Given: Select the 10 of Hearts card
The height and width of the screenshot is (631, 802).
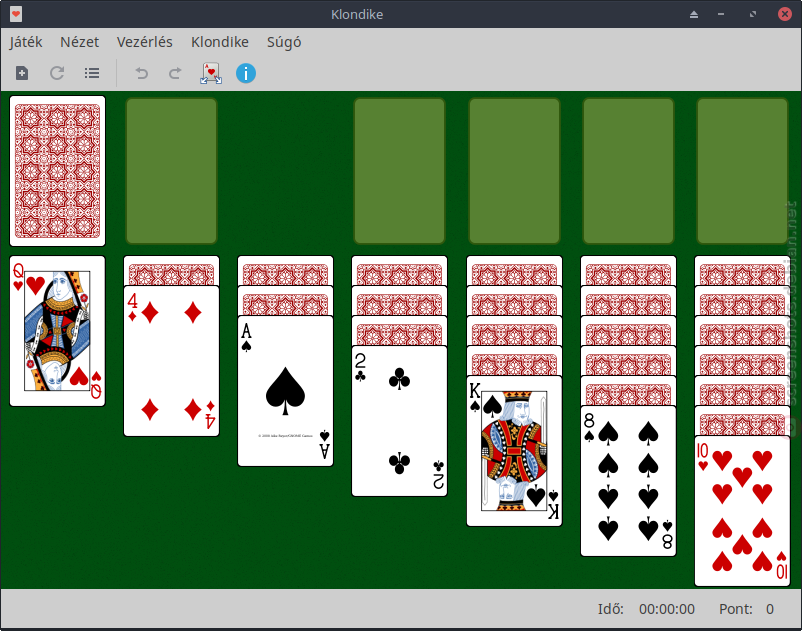Looking at the screenshot, I should (x=742, y=511).
